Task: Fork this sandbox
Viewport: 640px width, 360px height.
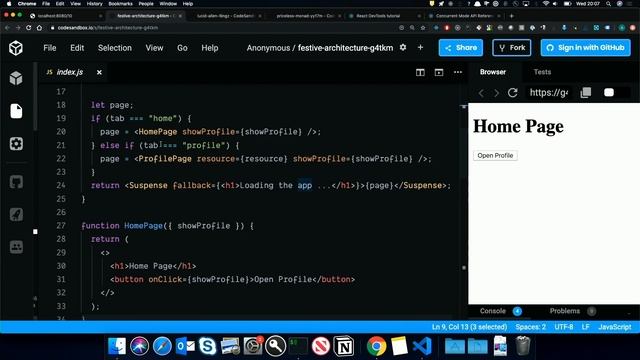Action: (511, 48)
